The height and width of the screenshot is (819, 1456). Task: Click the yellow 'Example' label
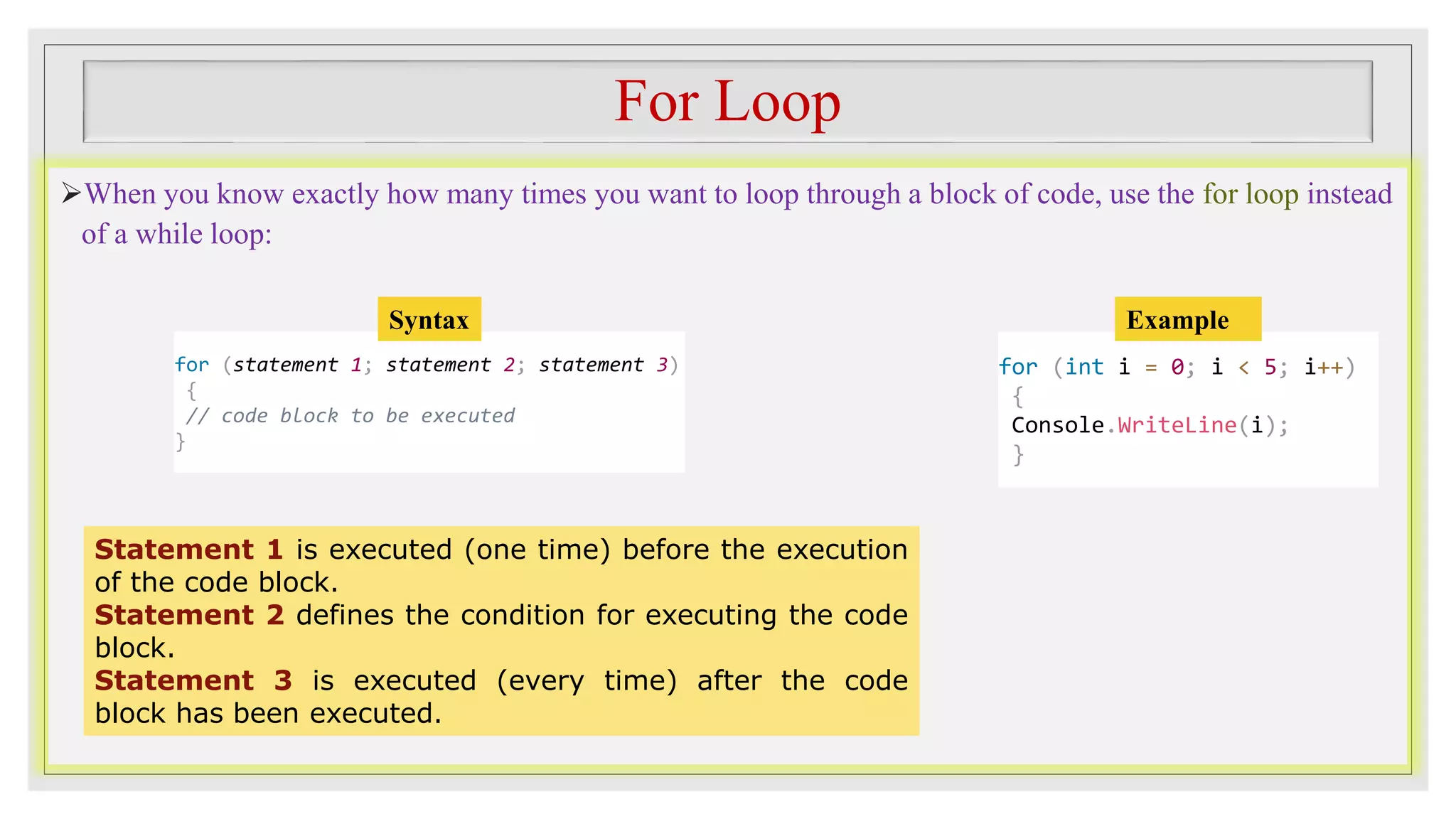1178,320
